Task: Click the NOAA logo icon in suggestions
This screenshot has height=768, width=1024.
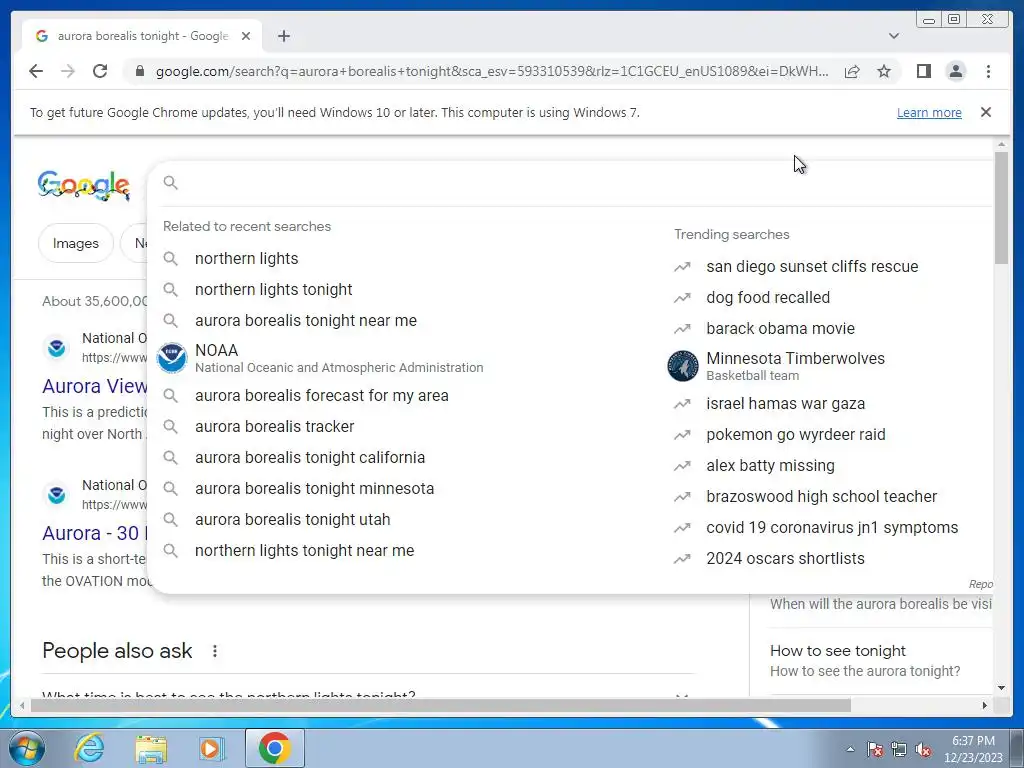Action: point(172,358)
